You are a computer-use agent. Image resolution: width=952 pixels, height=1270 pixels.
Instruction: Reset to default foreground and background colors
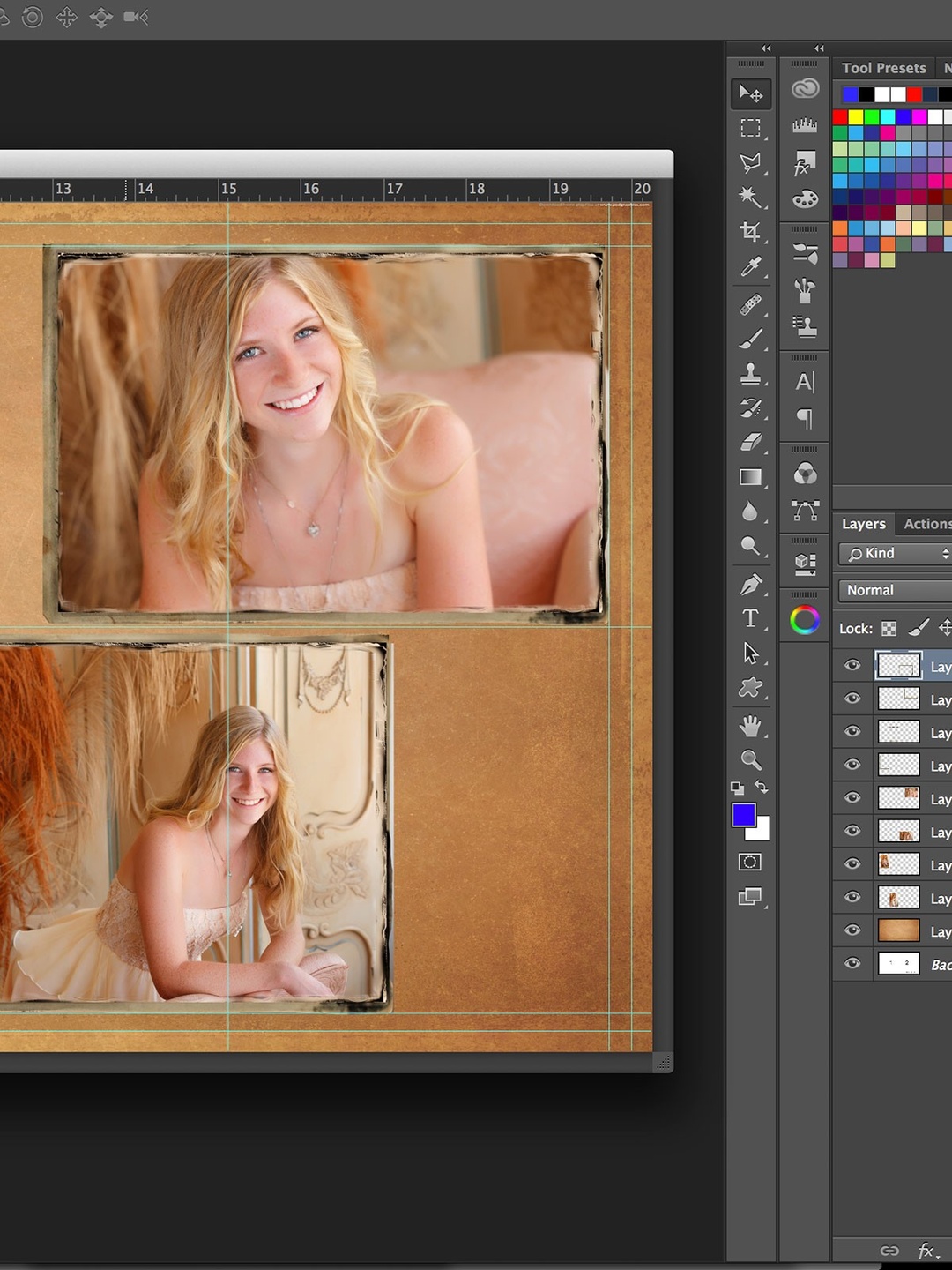coord(737,788)
